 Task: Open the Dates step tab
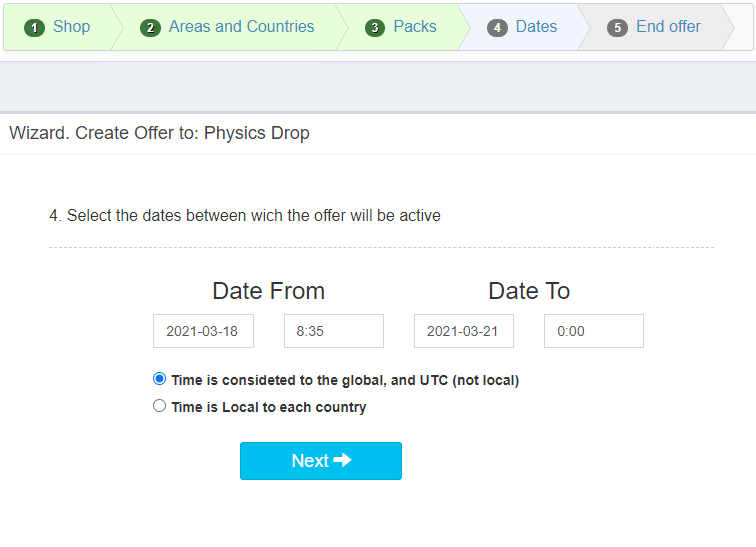pos(522,27)
